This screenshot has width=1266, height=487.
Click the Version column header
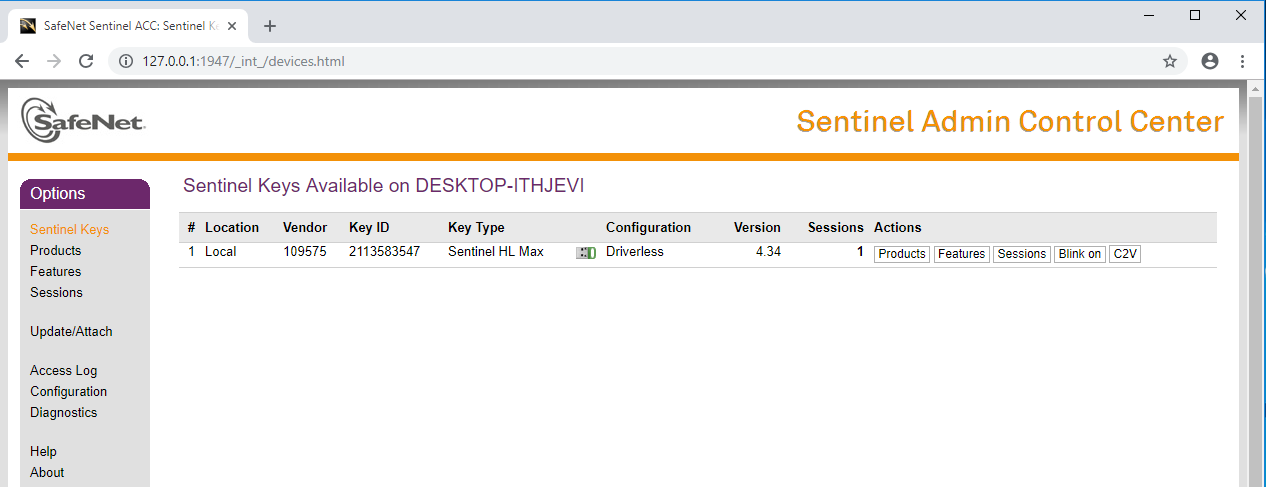[757, 228]
